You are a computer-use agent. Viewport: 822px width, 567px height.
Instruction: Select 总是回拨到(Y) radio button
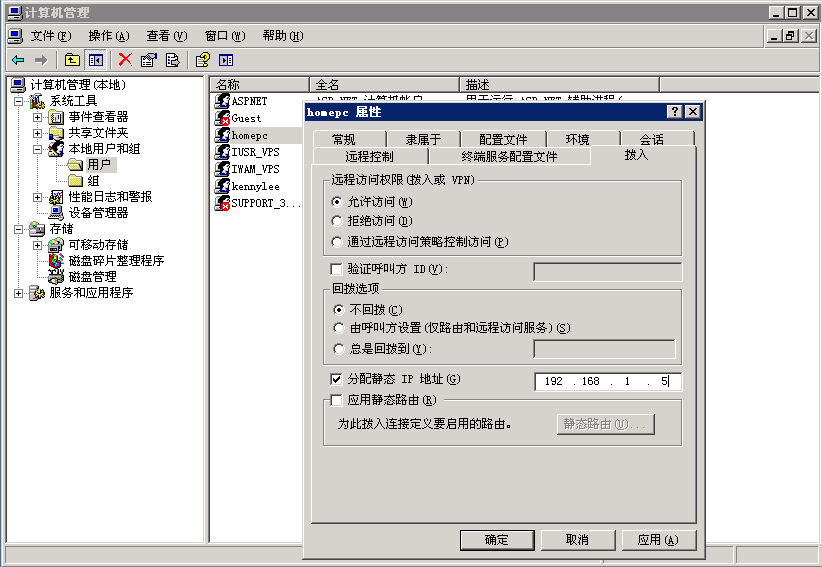(339, 348)
